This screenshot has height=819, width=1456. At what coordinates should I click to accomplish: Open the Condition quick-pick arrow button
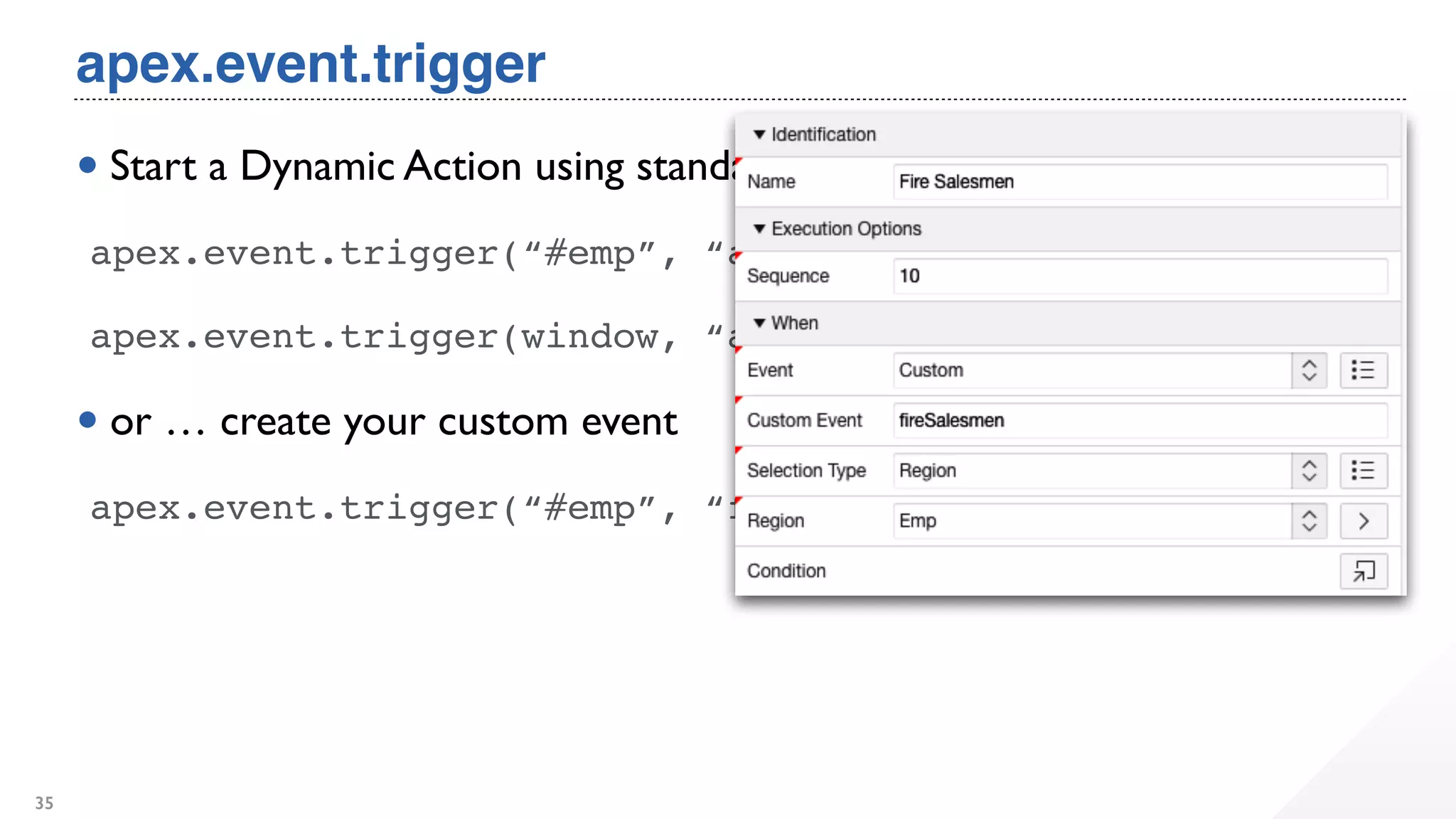pos(1364,571)
